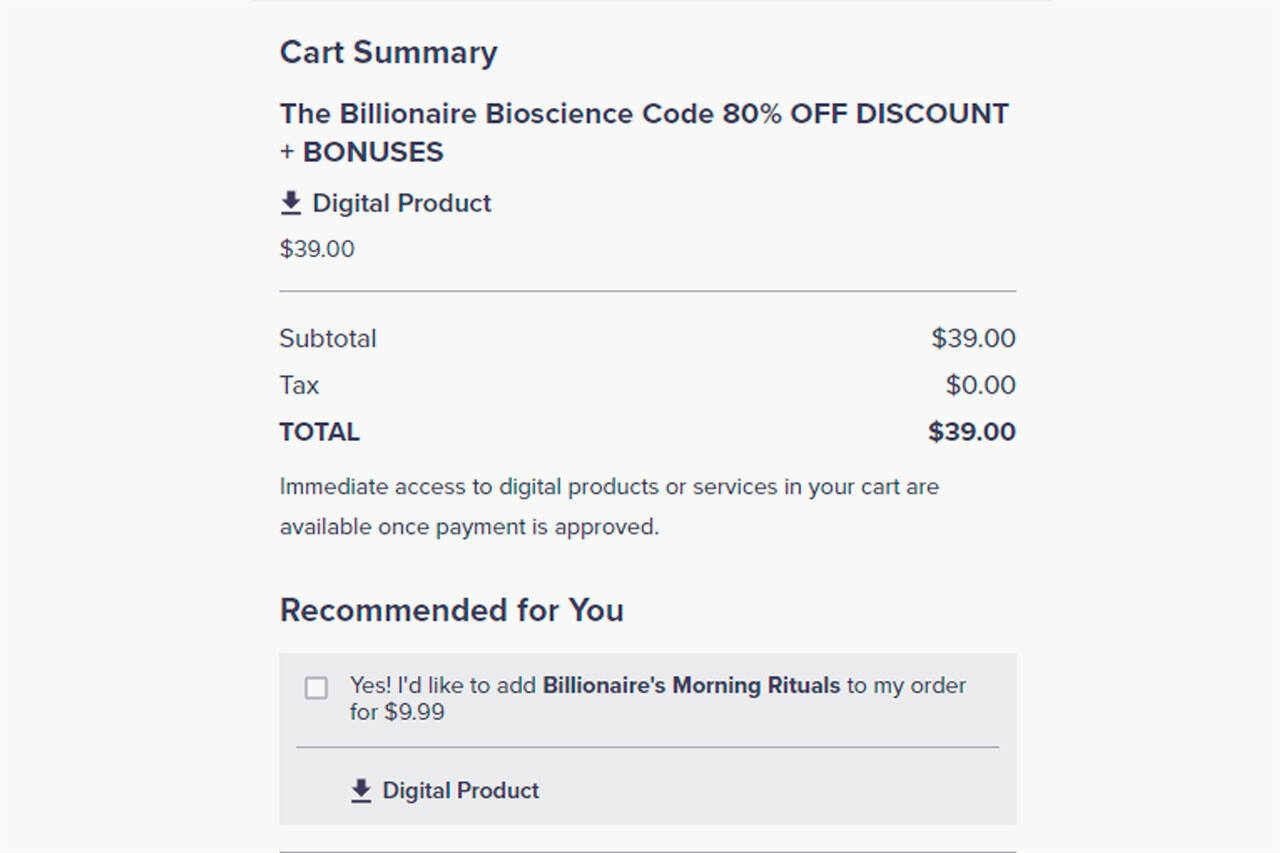The image size is (1280, 853).
Task: Click the $39.00 price under Digital Product
Action: 317,249
